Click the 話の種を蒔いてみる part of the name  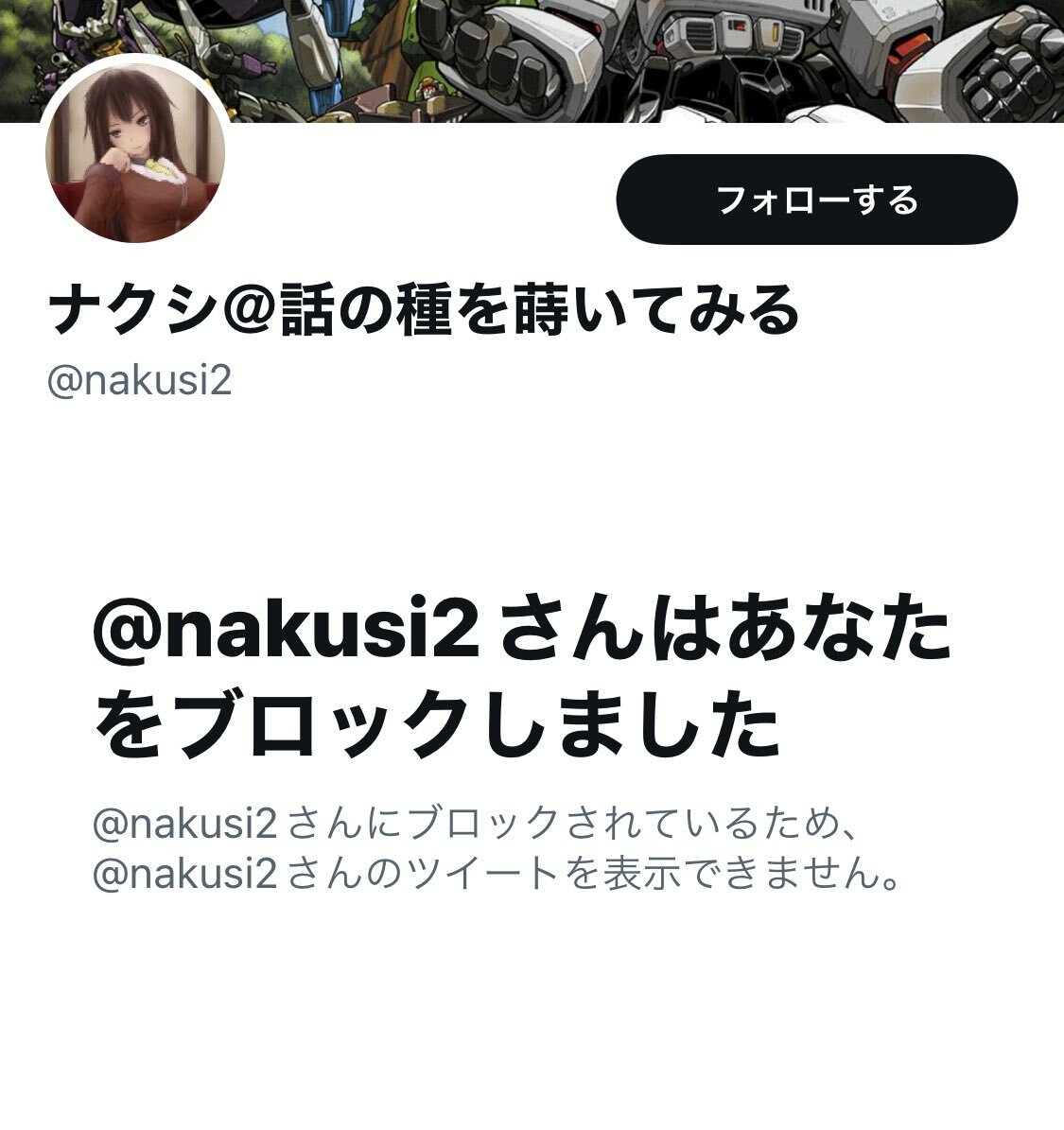pyautogui.click(x=540, y=310)
